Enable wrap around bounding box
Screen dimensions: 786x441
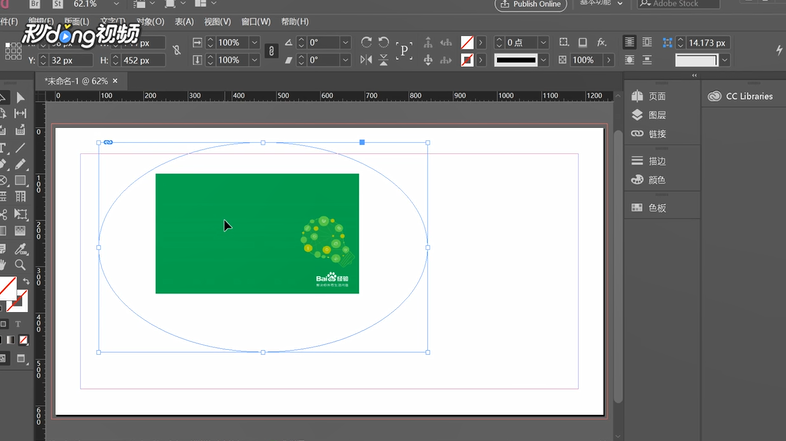647,43
